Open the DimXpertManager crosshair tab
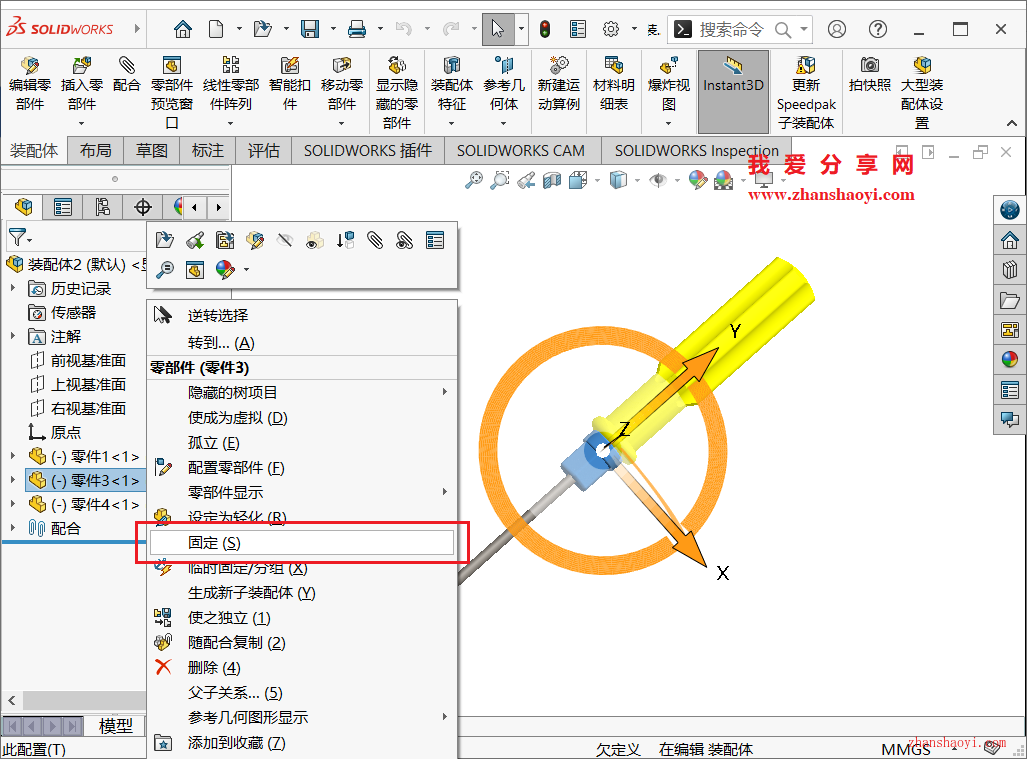Viewport: 1027px width, 759px height. [143, 208]
